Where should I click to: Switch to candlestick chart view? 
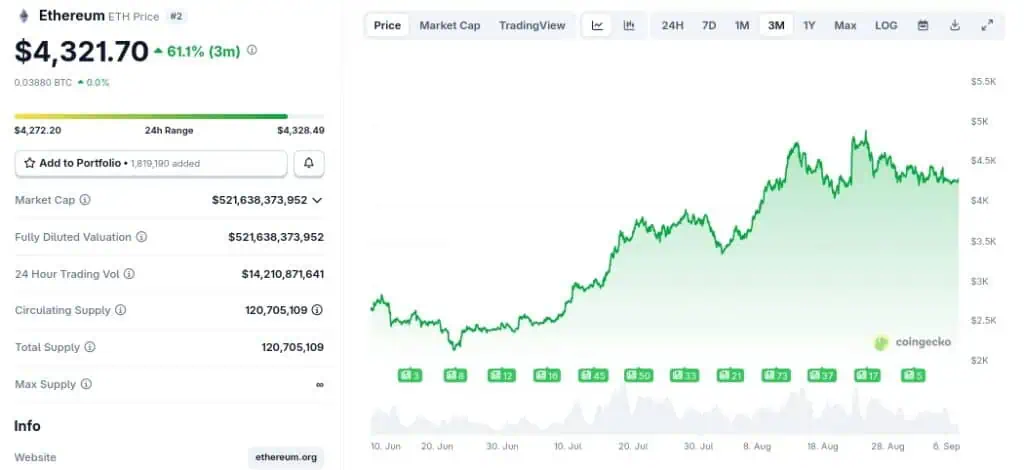coord(629,25)
